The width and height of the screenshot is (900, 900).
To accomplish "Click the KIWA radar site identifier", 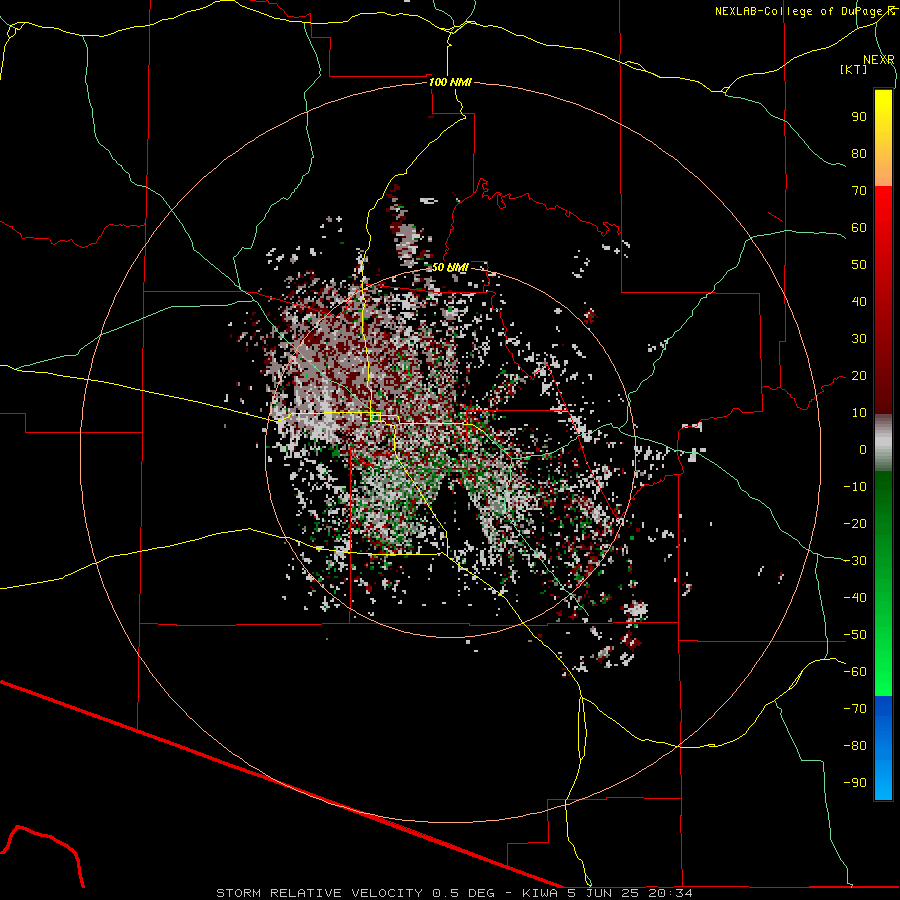I will [x=540, y=893].
